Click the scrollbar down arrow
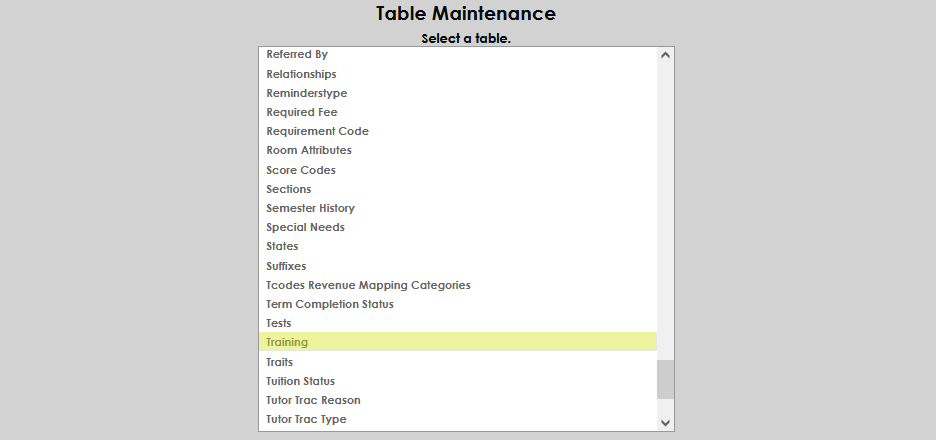The width and height of the screenshot is (936, 440). (666, 423)
